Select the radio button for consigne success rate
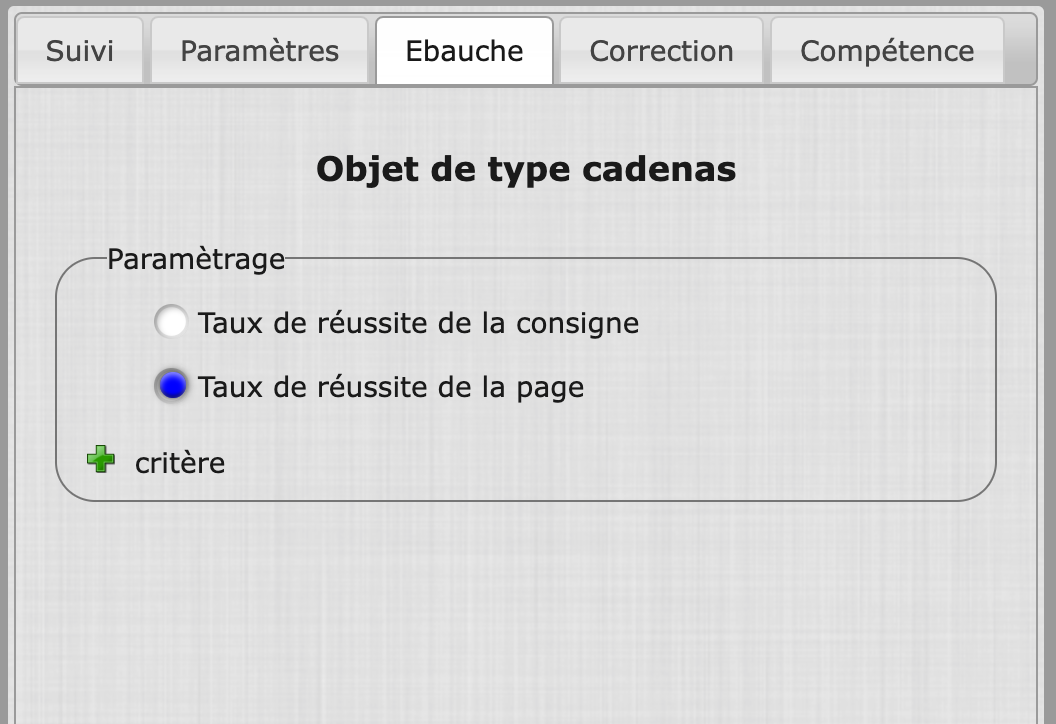Screen dimensions: 1056x724 [172, 323]
